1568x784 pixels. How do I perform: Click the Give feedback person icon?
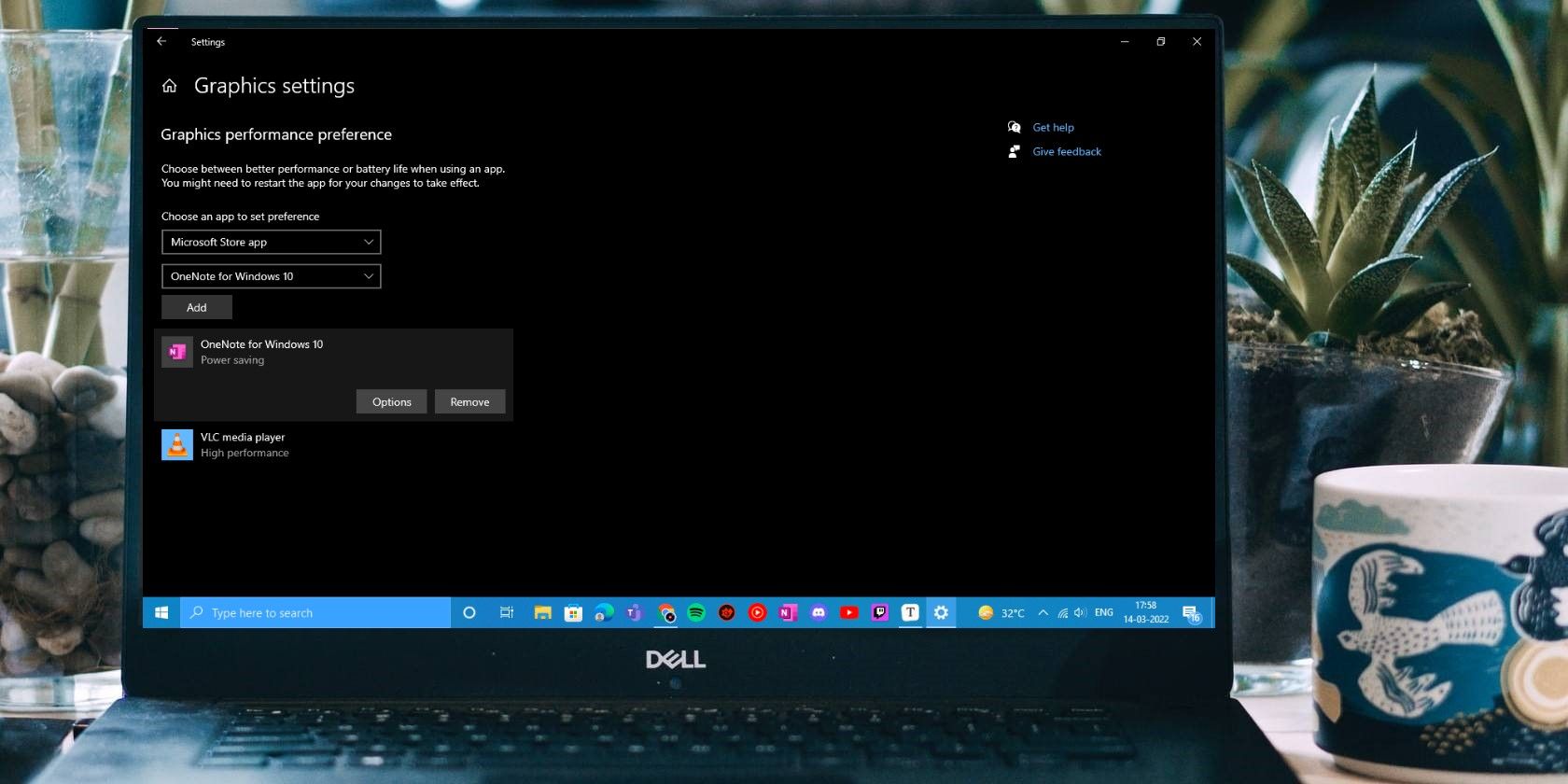pyautogui.click(x=1015, y=151)
